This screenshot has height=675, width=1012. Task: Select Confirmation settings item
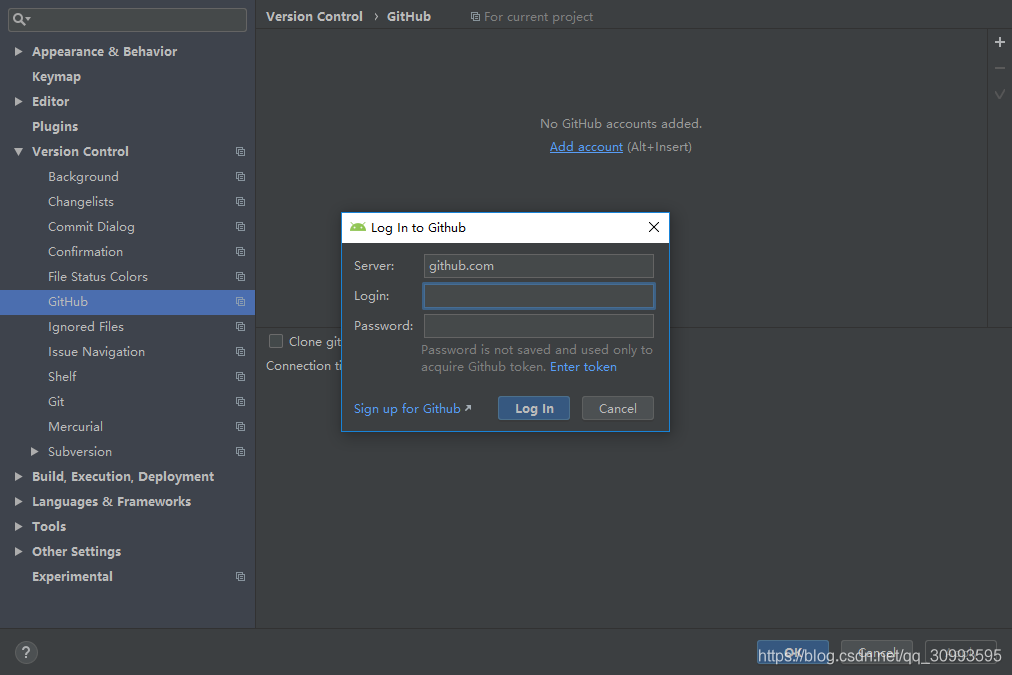(85, 252)
